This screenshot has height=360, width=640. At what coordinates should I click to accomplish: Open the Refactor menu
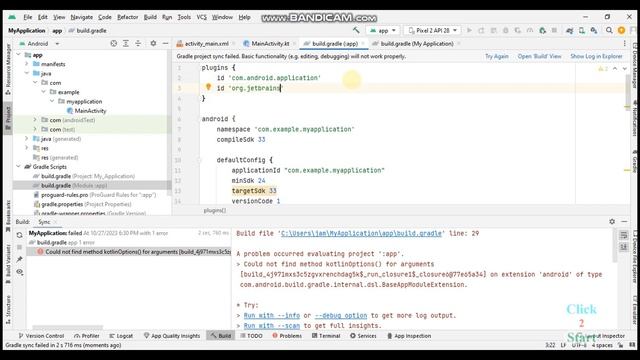tap(127, 17)
